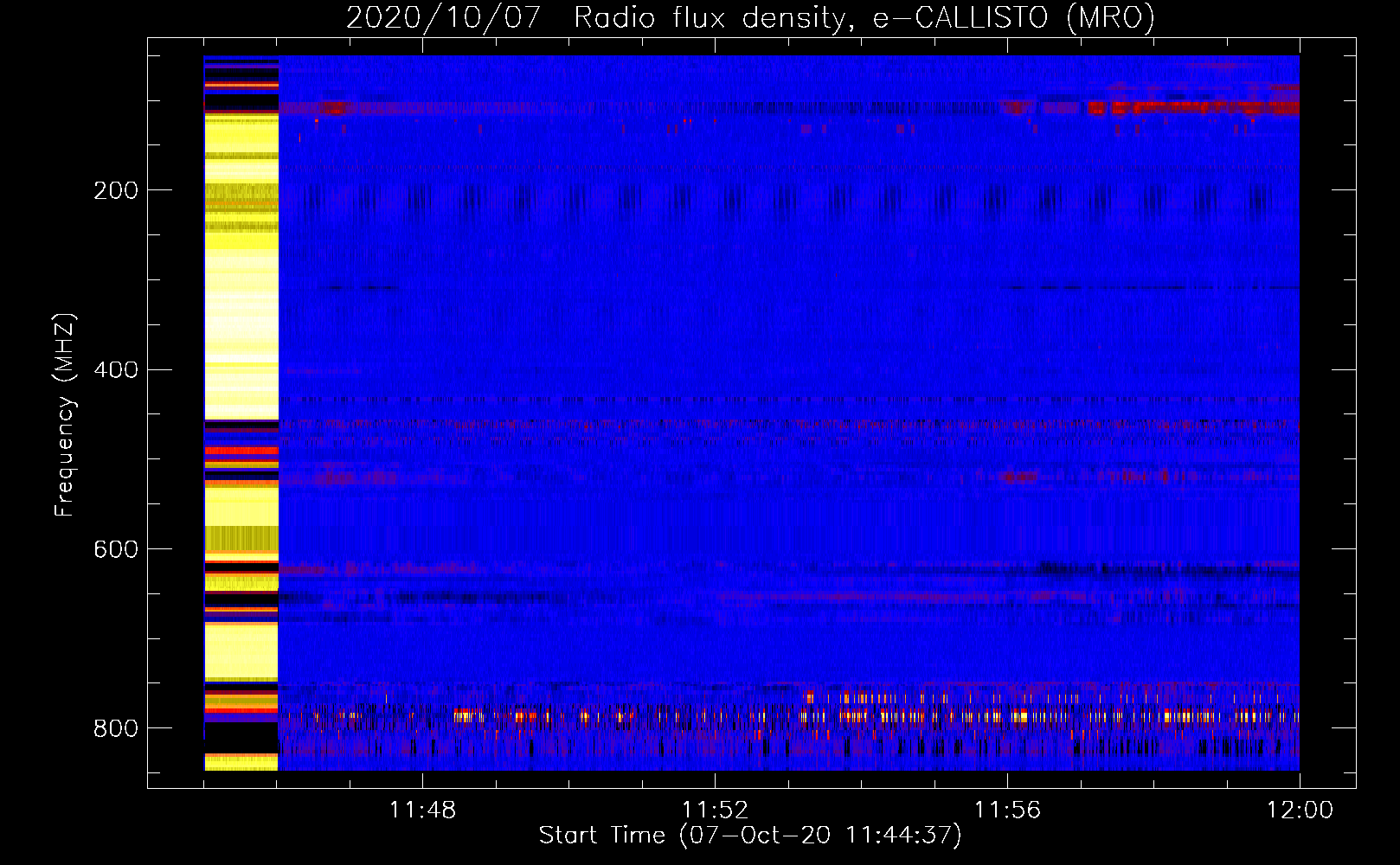Click the 200 frequency tick label
The height and width of the screenshot is (865, 1400).
click(x=116, y=190)
